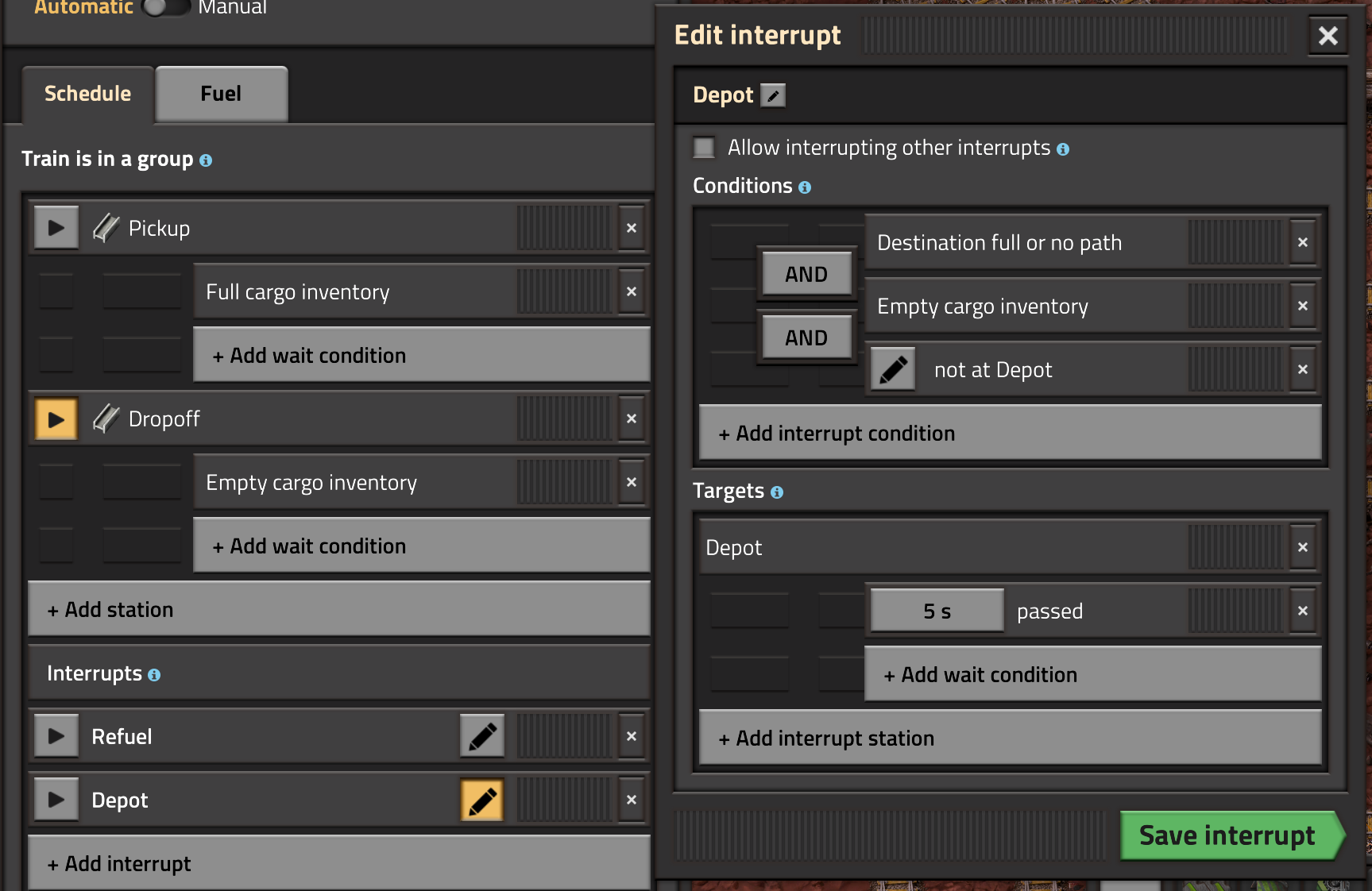Delete the 'Destination full or no path' condition
Viewport: 1372px width, 891px height.
1303,243
